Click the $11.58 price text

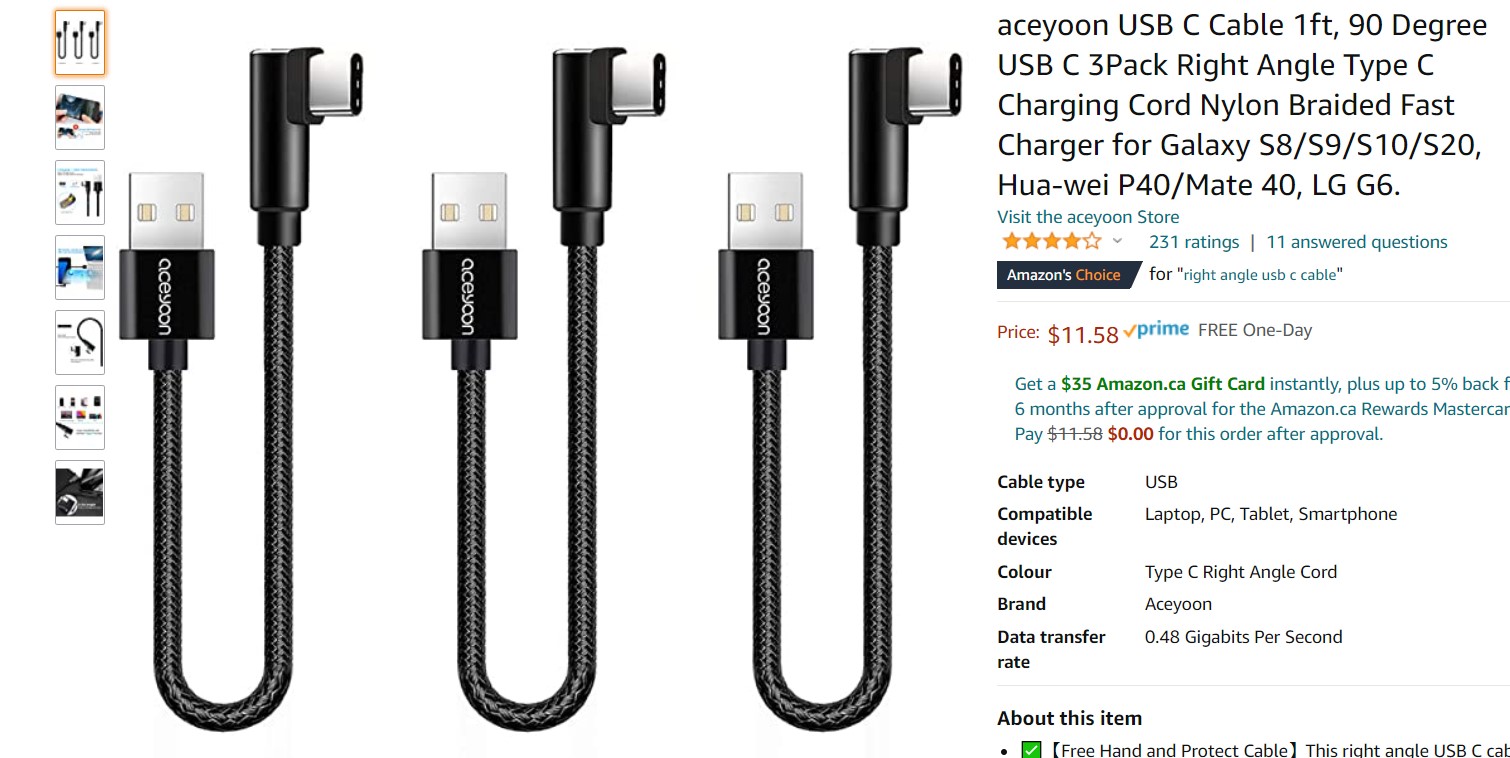(x=1083, y=334)
